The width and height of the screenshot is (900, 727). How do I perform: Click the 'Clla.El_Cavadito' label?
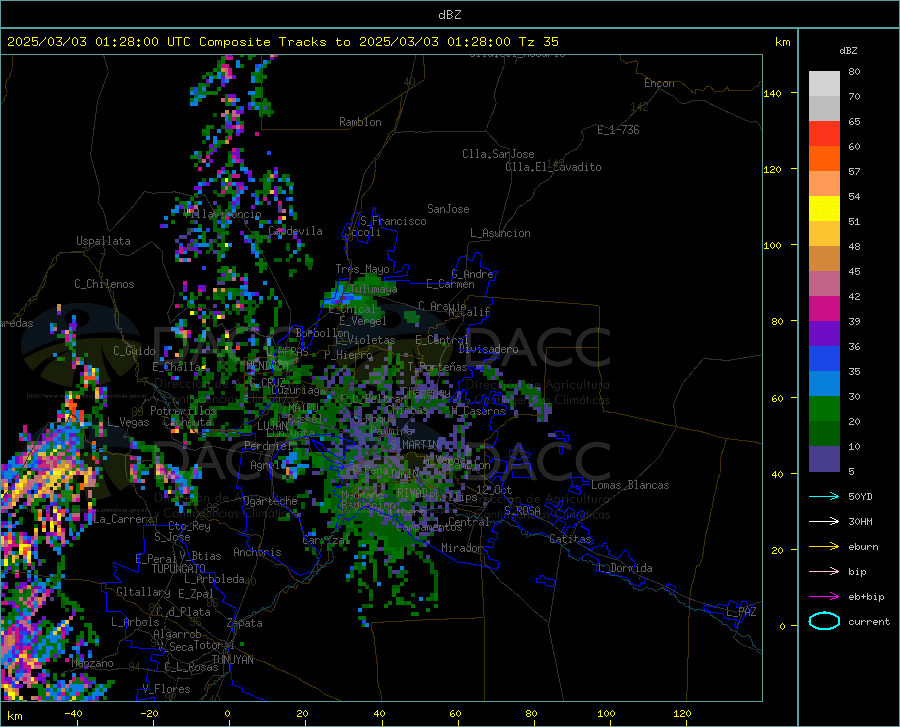point(553,167)
